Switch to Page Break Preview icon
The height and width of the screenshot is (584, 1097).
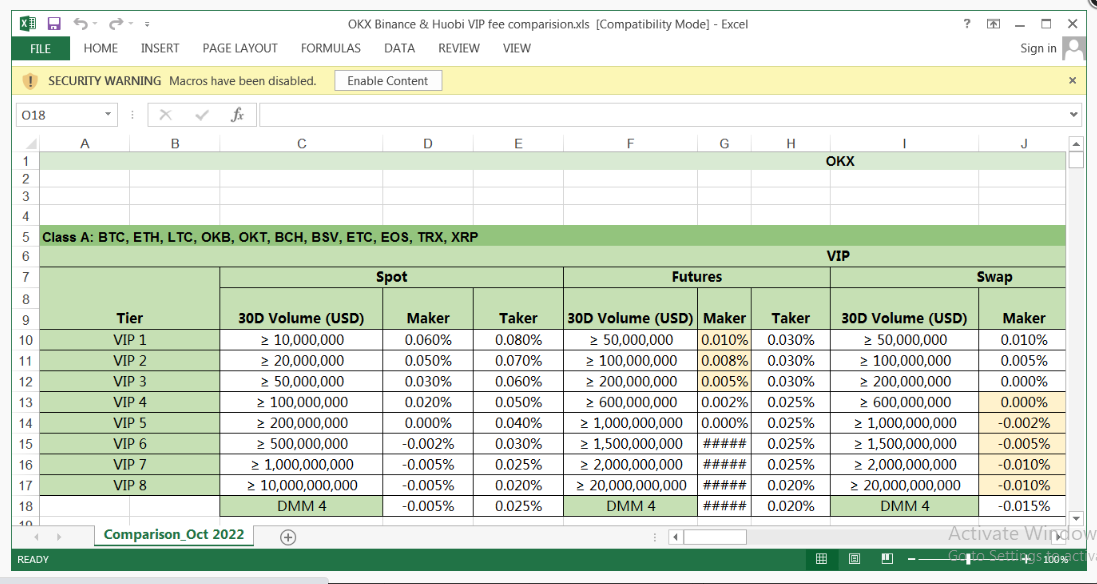pyautogui.click(x=887, y=559)
